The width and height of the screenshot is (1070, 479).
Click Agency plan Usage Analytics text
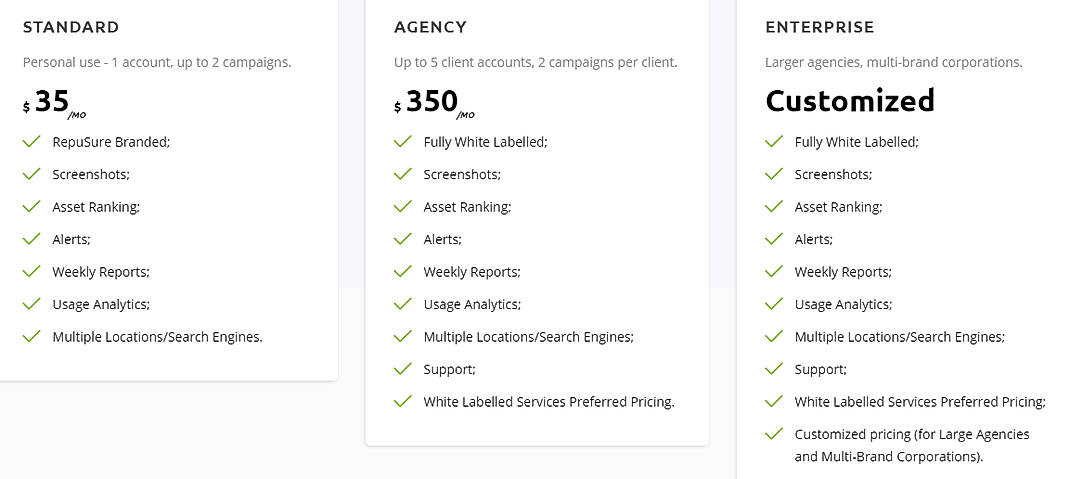point(472,304)
